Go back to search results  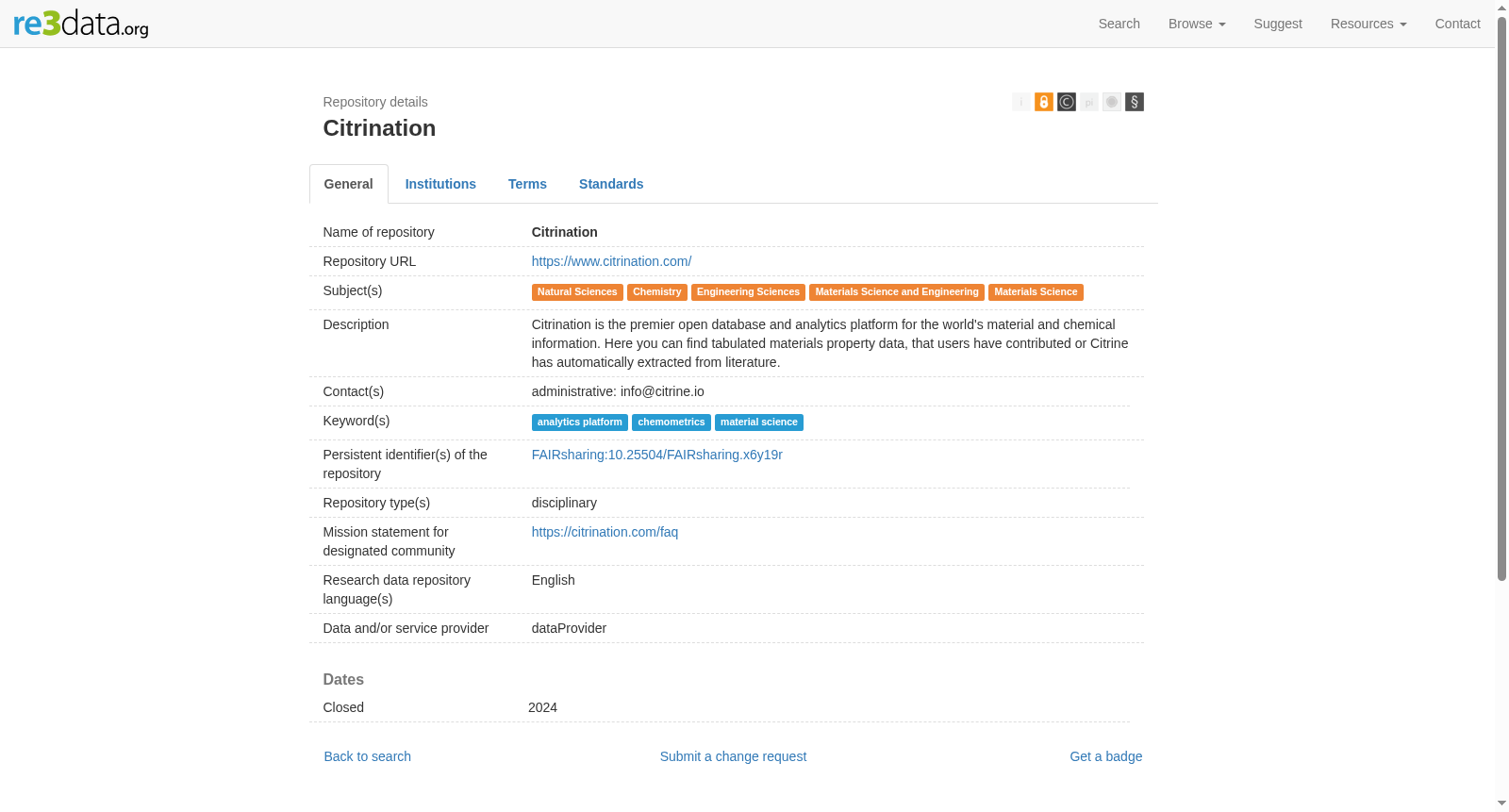368,756
